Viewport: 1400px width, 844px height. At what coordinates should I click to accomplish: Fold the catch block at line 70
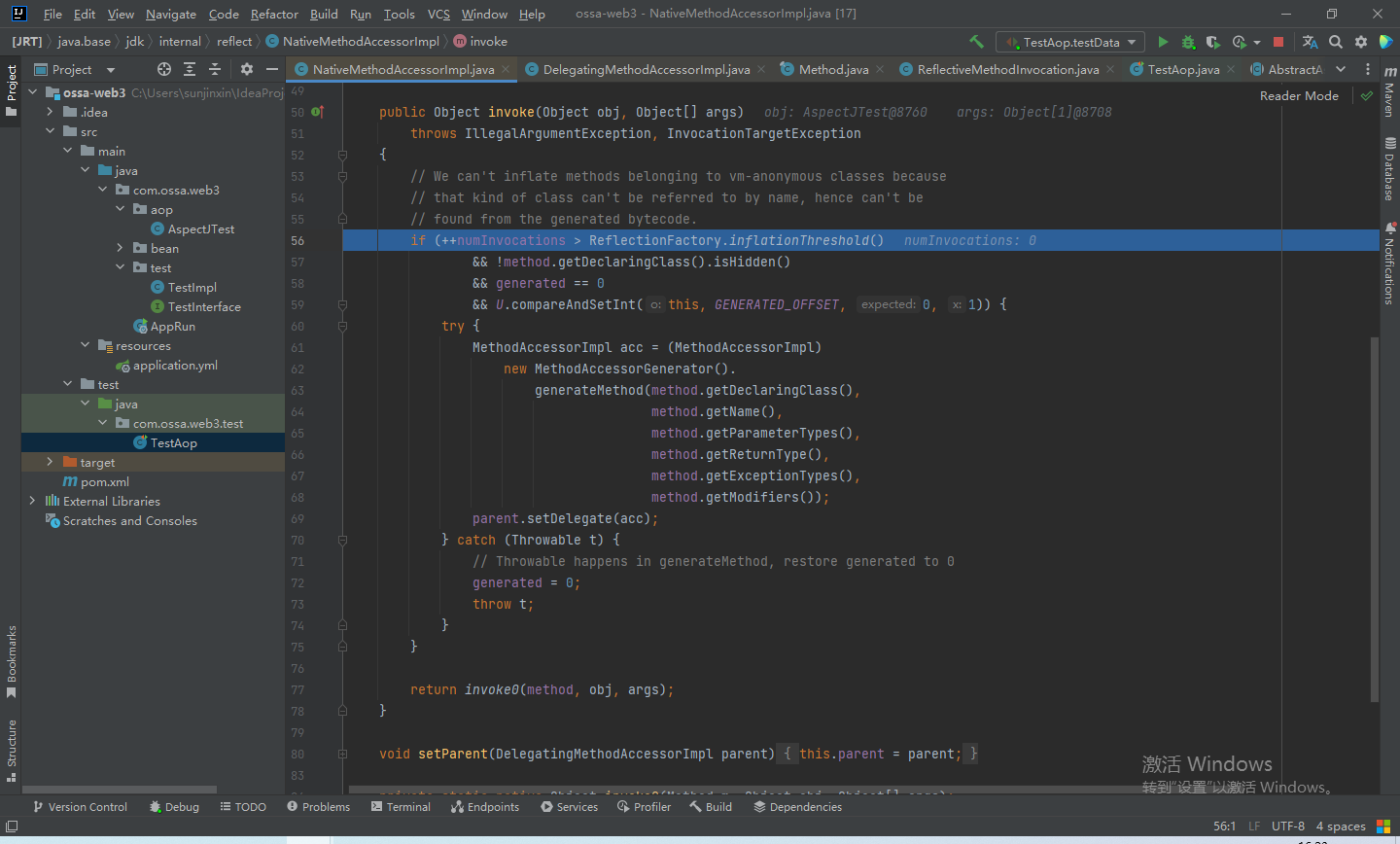coord(342,540)
